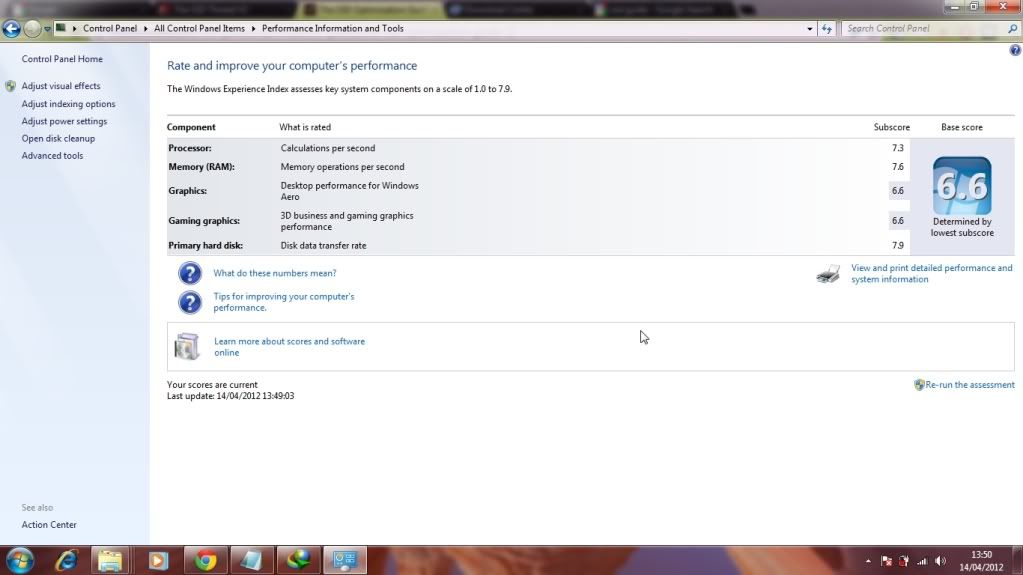1023x575 pixels.
Task: Open Windows Media Player from the taskbar
Action: pos(158,560)
